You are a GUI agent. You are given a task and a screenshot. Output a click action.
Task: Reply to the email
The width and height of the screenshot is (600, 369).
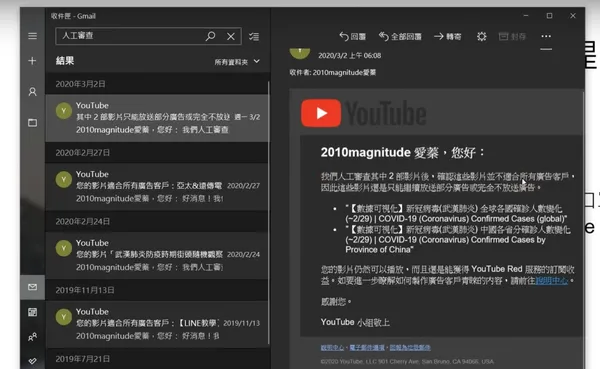click(x=352, y=36)
